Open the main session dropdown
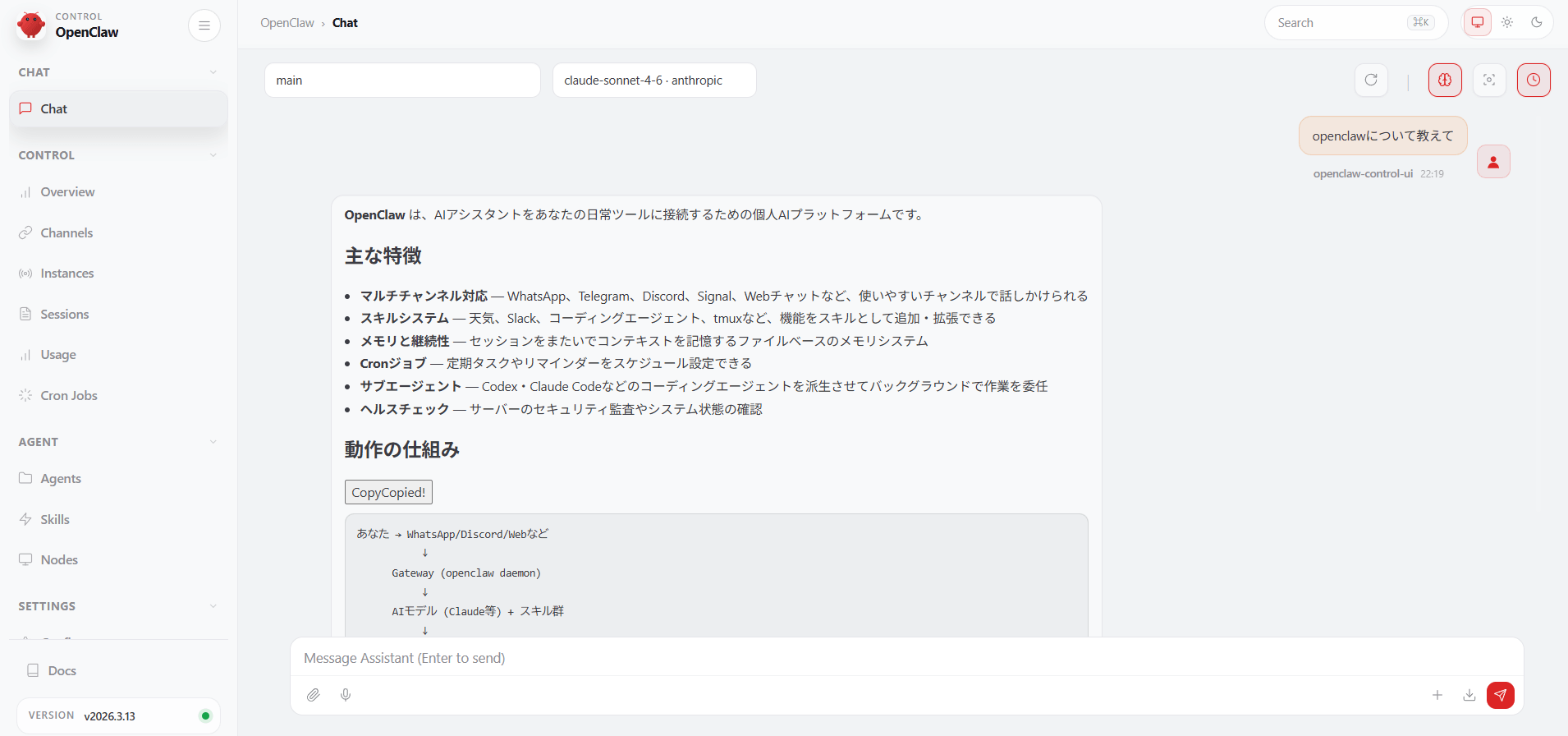This screenshot has height=736, width=1568. coord(402,80)
